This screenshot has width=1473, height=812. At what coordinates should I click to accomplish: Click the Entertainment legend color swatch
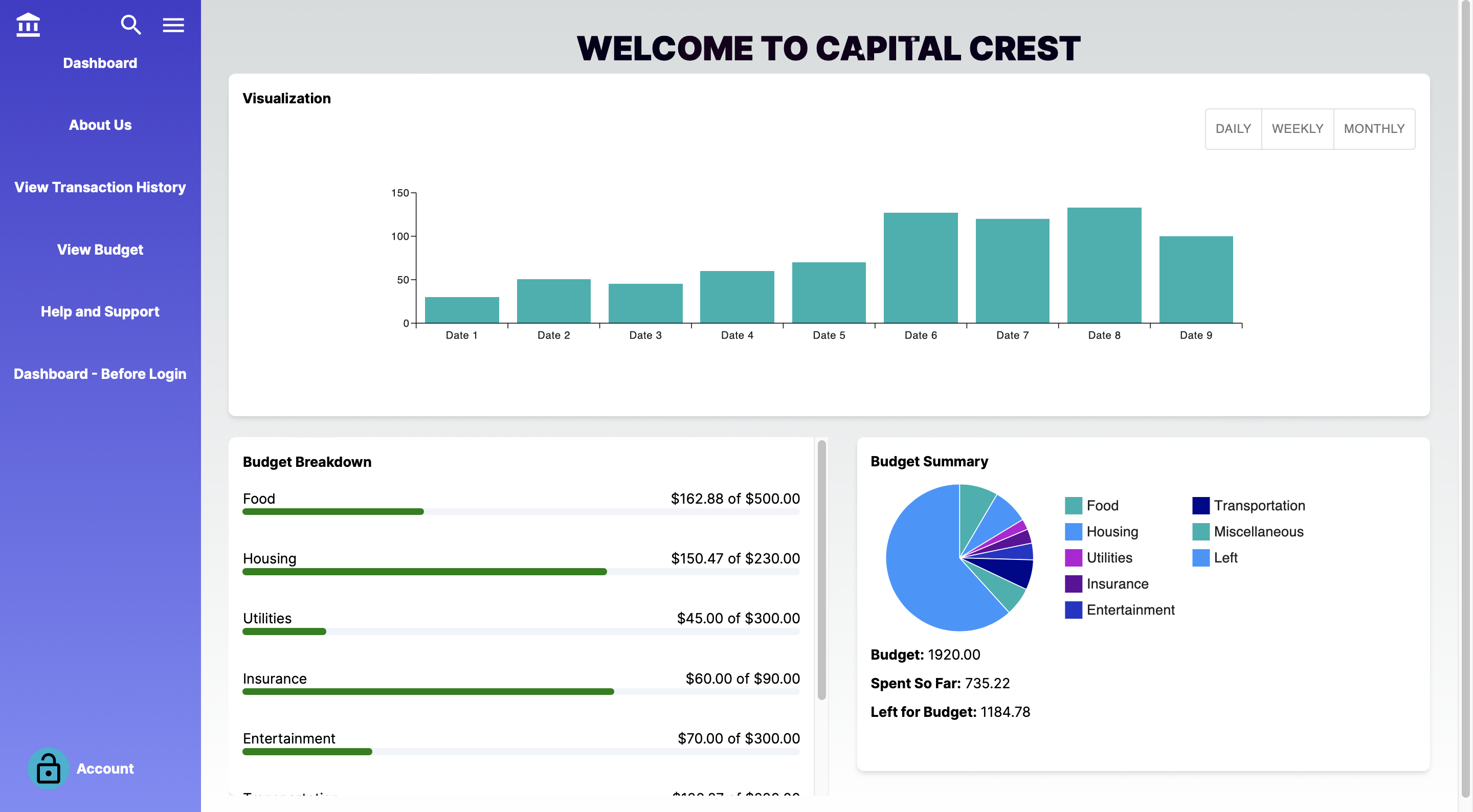1074,610
